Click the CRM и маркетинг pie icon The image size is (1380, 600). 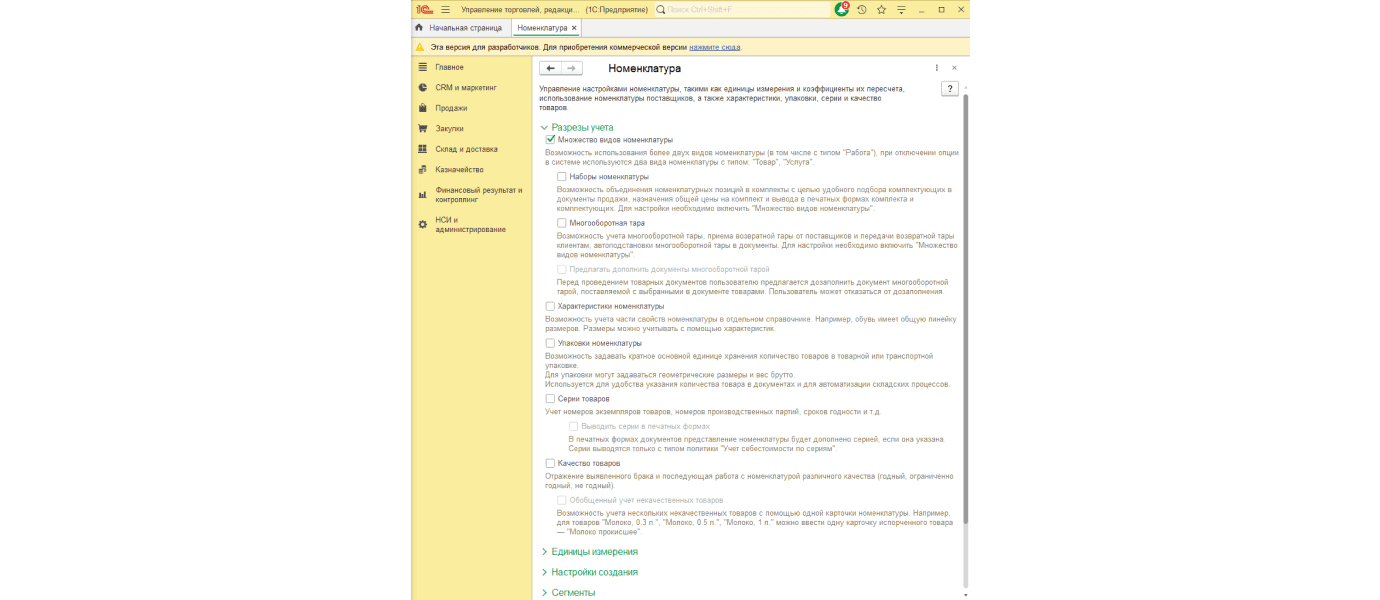point(423,88)
